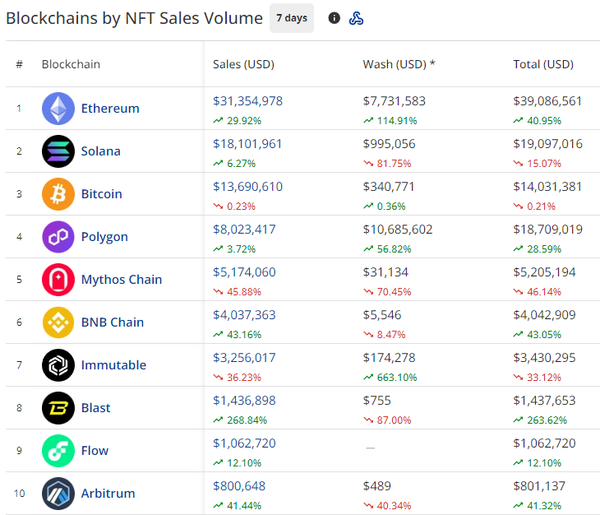Sort by Total (USD) column header
Screen dimensions: 600x515
tap(543, 65)
